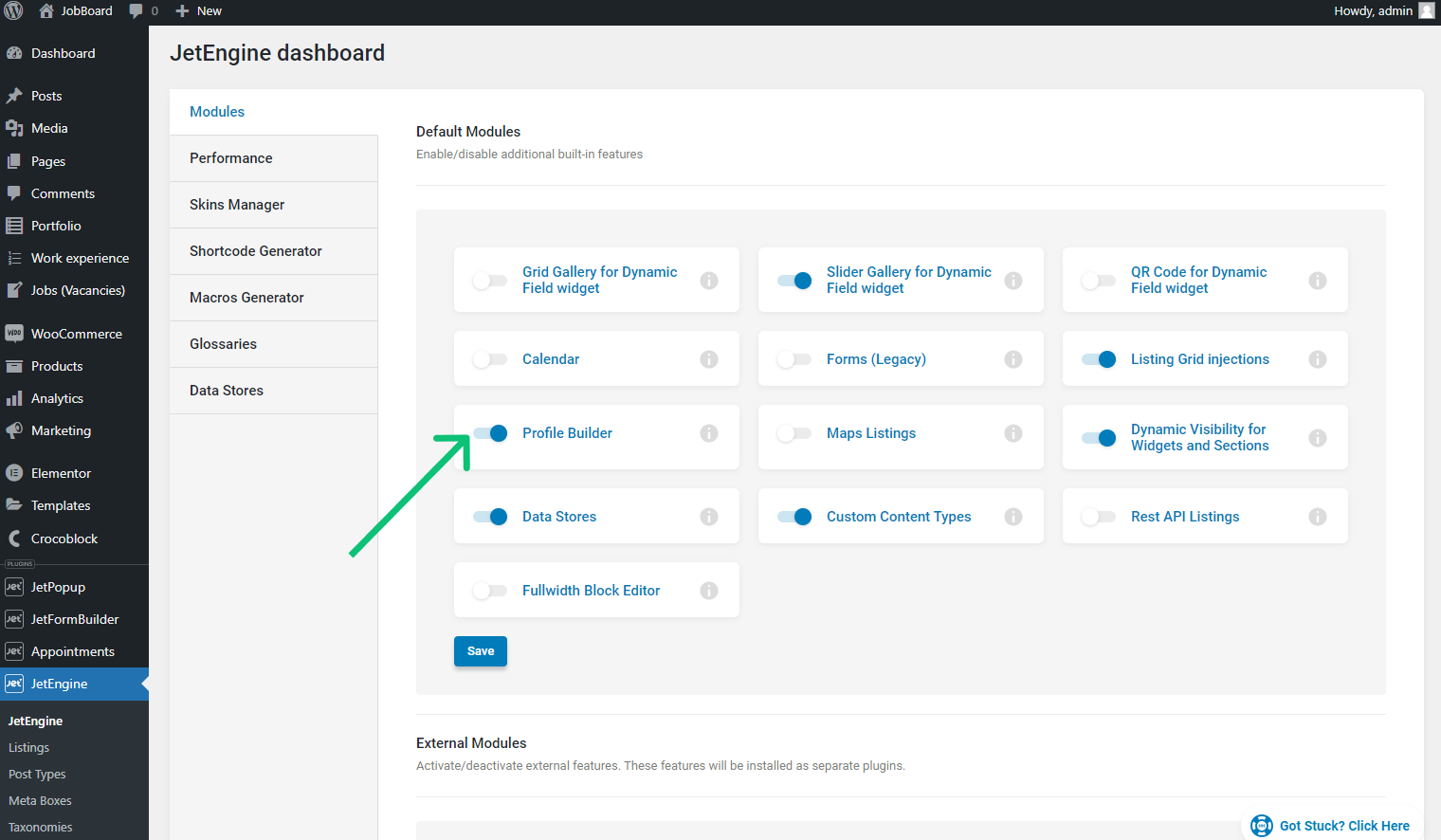Open the Shortcode Generator tab
This screenshot has height=840, width=1441.
click(x=273, y=251)
